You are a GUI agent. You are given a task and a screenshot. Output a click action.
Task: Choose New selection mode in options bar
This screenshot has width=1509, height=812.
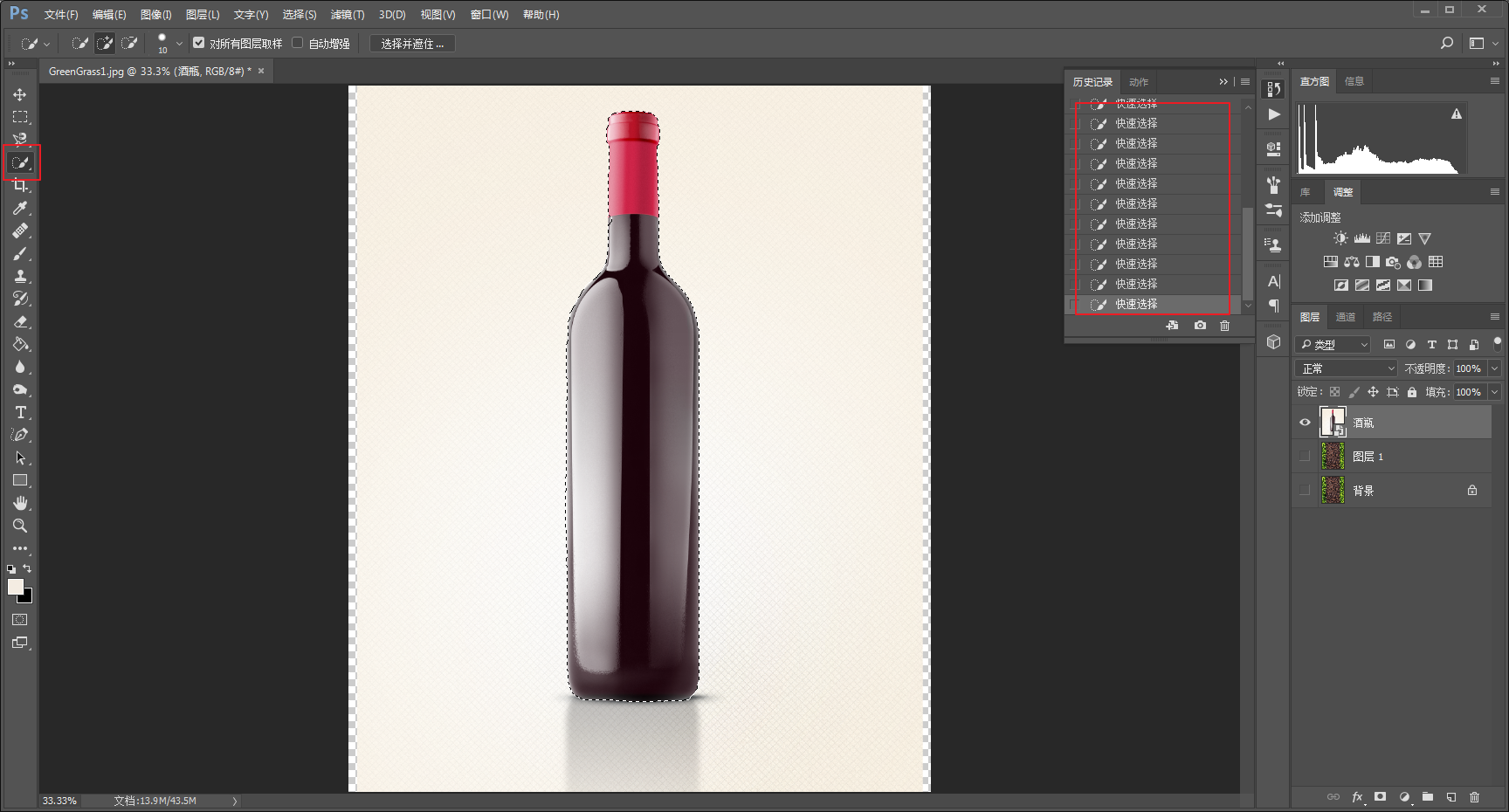pyautogui.click(x=79, y=43)
